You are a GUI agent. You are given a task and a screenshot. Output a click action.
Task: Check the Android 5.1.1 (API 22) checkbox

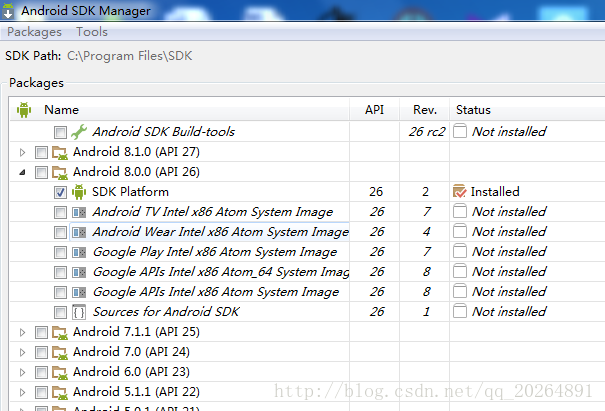click(x=41, y=392)
